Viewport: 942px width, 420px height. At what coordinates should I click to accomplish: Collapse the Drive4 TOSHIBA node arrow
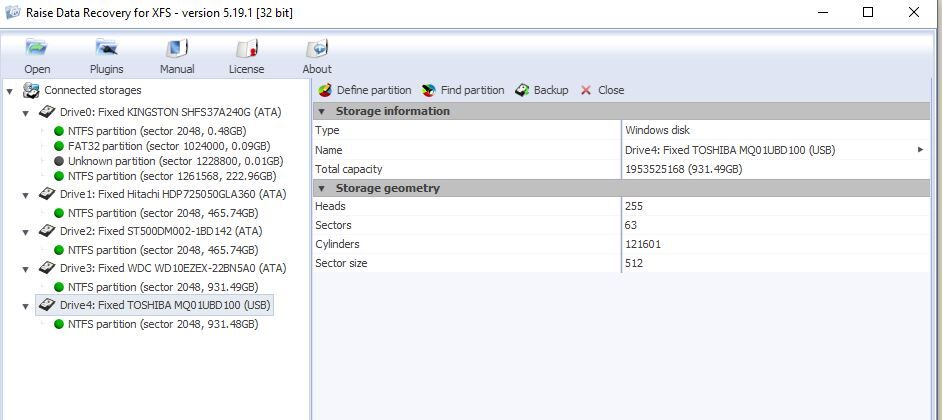pyautogui.click(x=25, y=306)
